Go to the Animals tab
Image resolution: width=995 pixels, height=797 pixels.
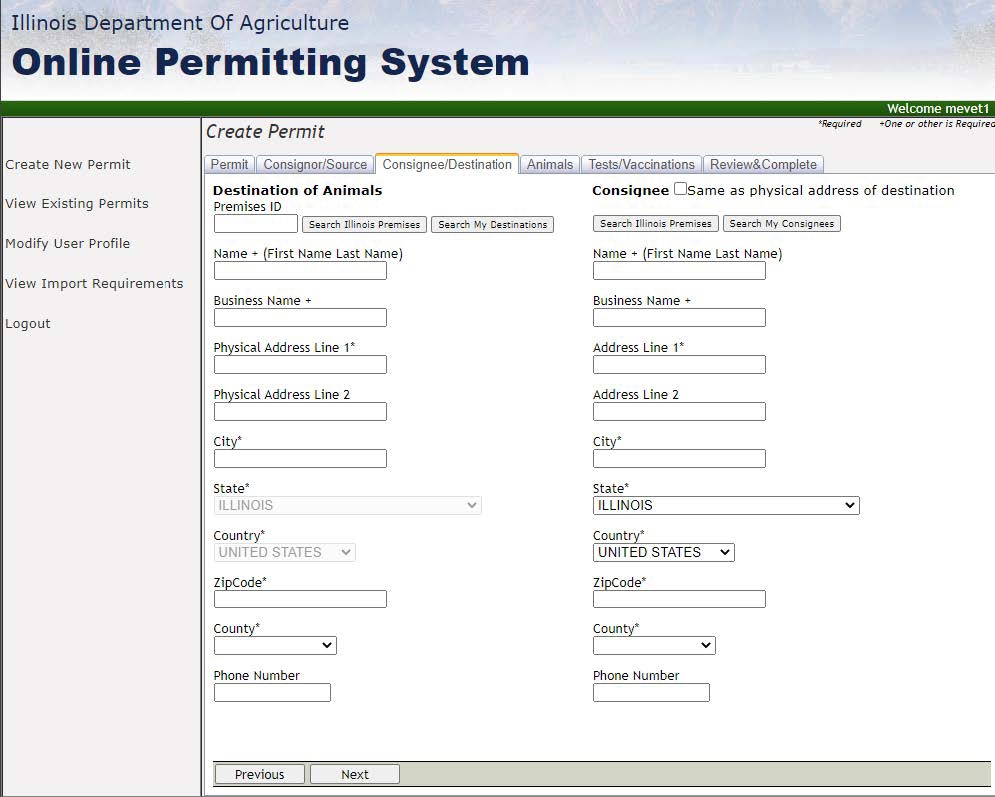coord(550,164)
